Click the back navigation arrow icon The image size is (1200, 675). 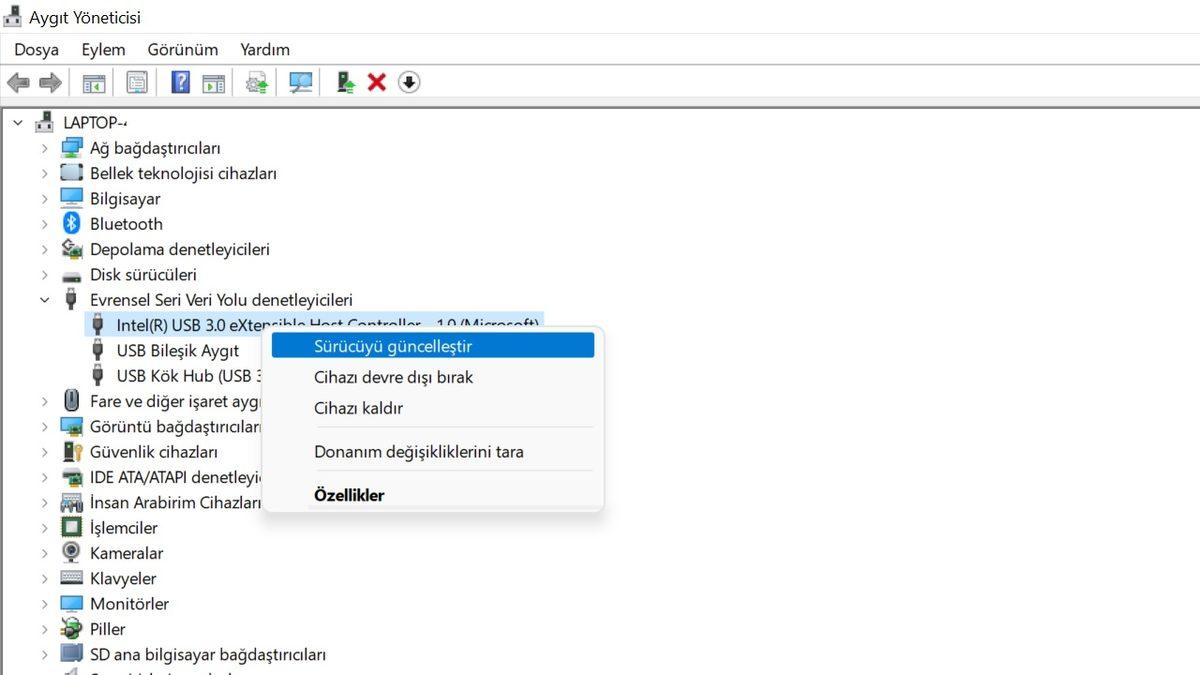pyautogui.click(x=17, y=82)
